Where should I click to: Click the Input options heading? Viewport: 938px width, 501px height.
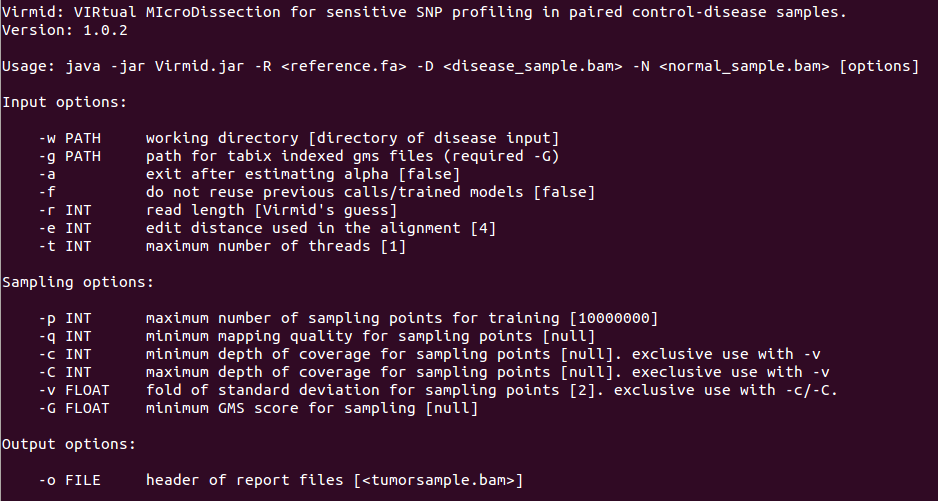(x=62, y=102)
